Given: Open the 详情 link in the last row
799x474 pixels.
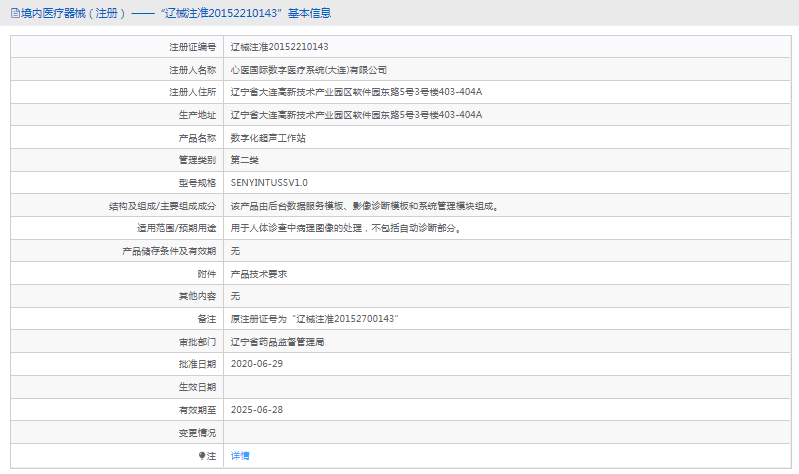Looking at the screenshot, I should [240, 455].
